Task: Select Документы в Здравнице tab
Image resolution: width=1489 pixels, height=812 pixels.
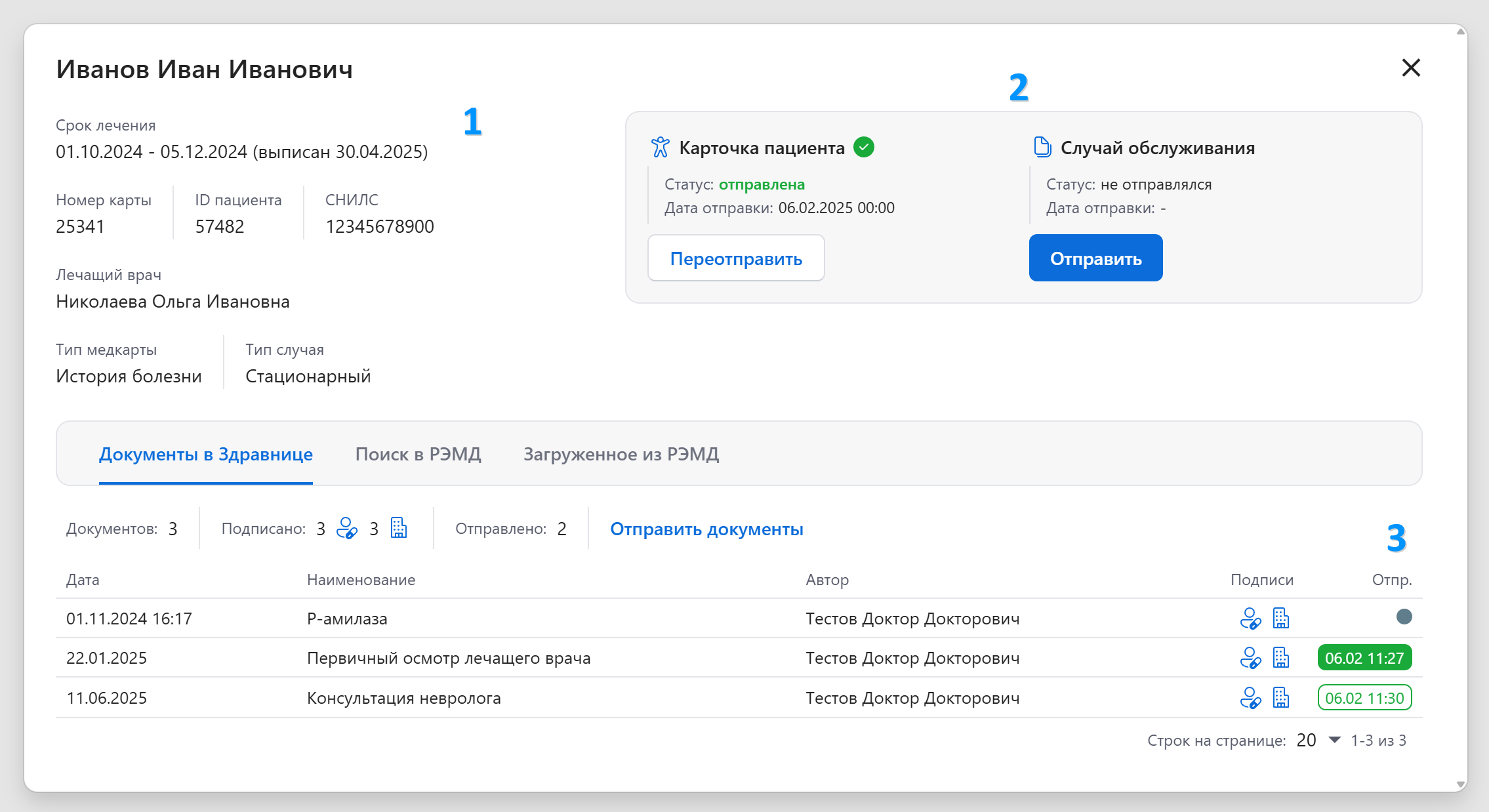Action: [x=205, y=454]
